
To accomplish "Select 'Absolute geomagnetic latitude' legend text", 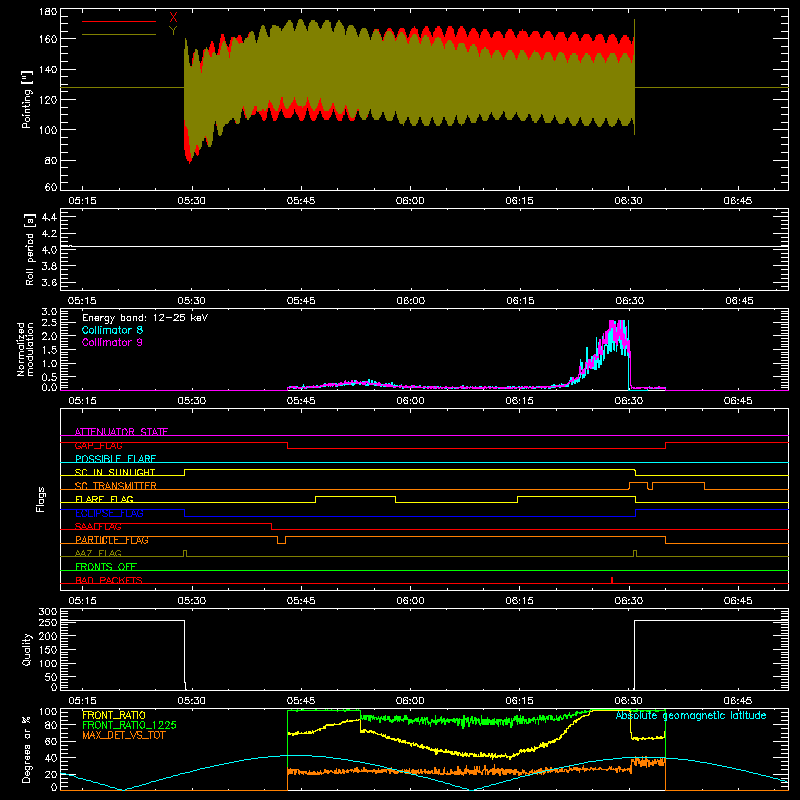I will tap(691, 715).
